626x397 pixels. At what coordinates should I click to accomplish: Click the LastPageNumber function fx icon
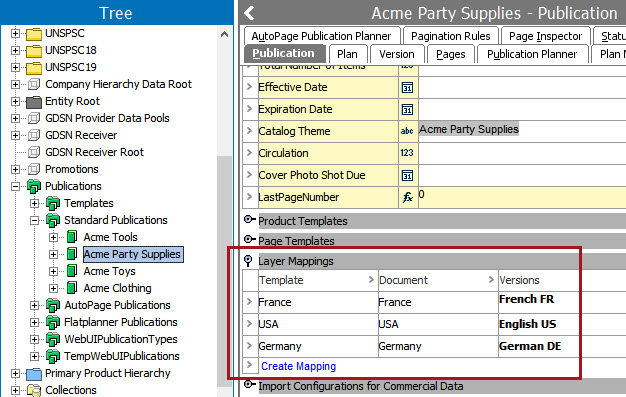pyautogui.click(x=407, y=197)
